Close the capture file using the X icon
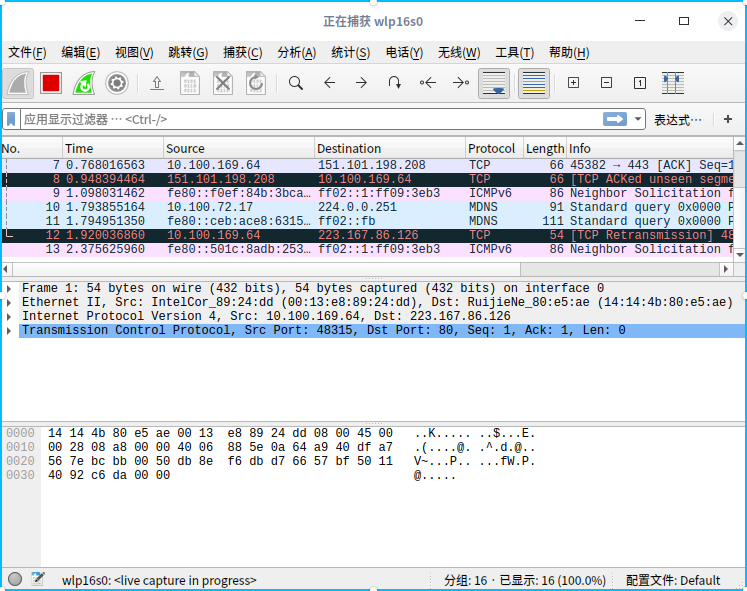This screenshot has height=591, width=747. point(223,83)
